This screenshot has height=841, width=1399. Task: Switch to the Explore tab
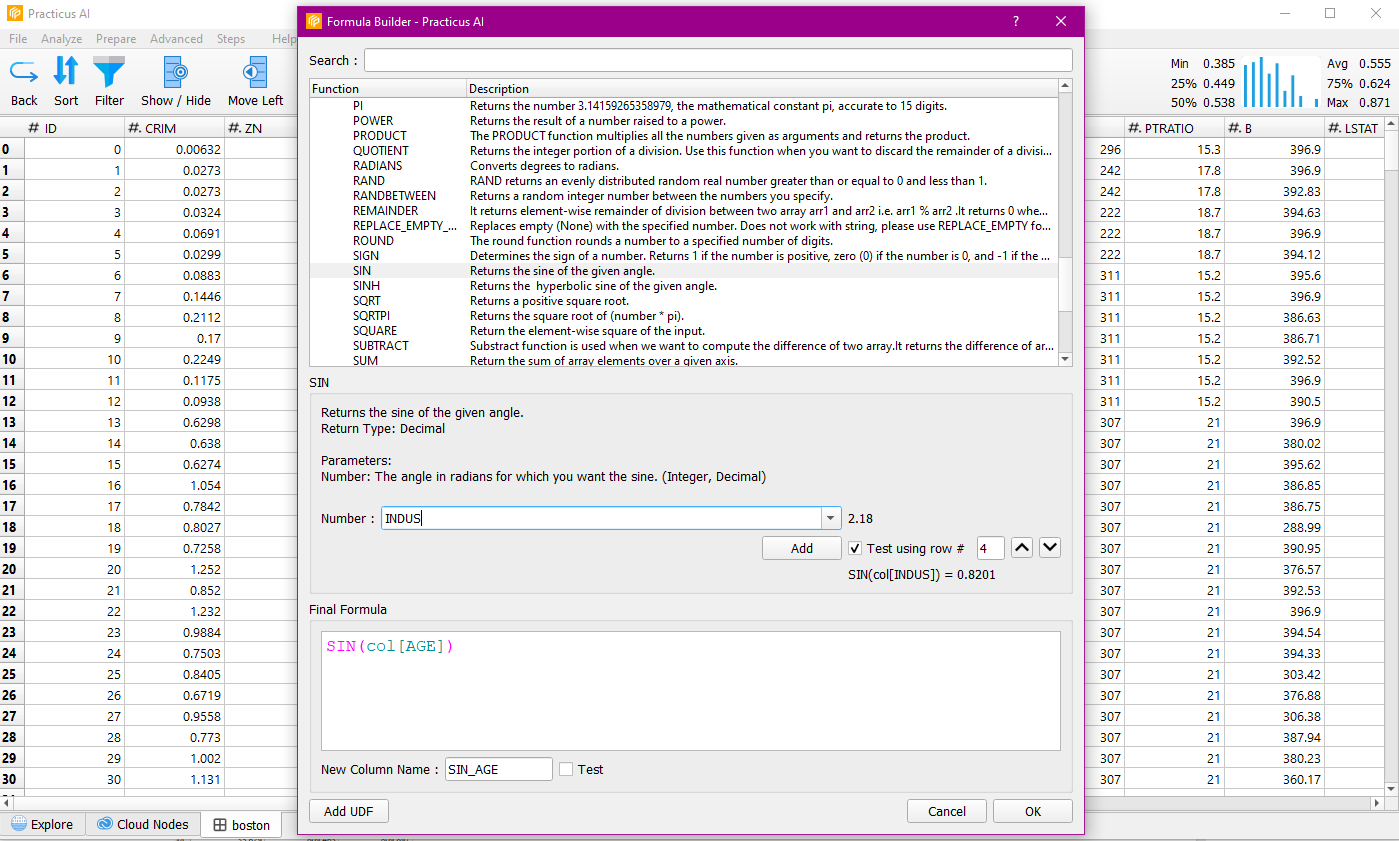click(x=43, y=824)
